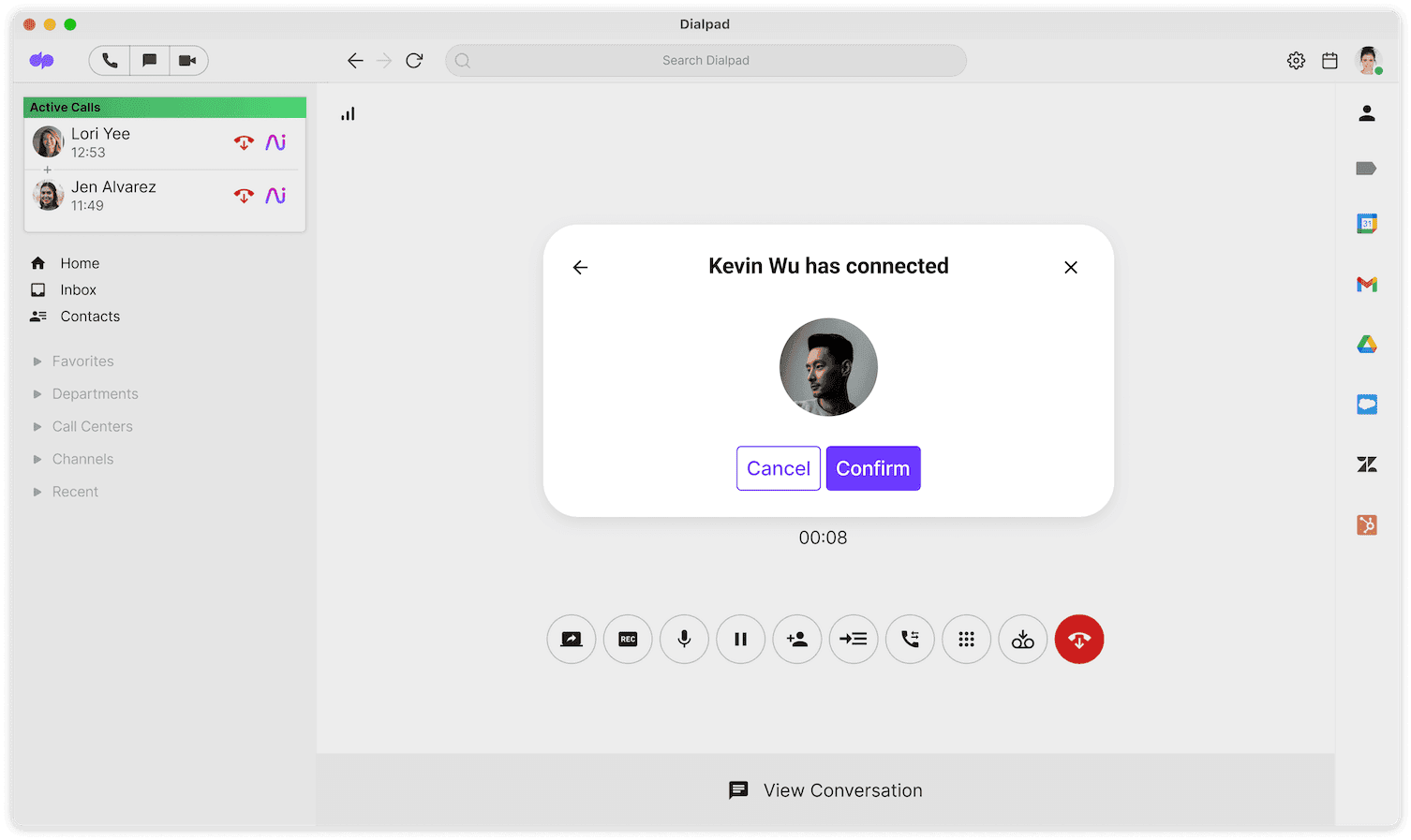Image resolution: width=1411 pixels, height=840 pixels.
Task: Open the Zendesk integration
Action: [x=1367, y=464]
